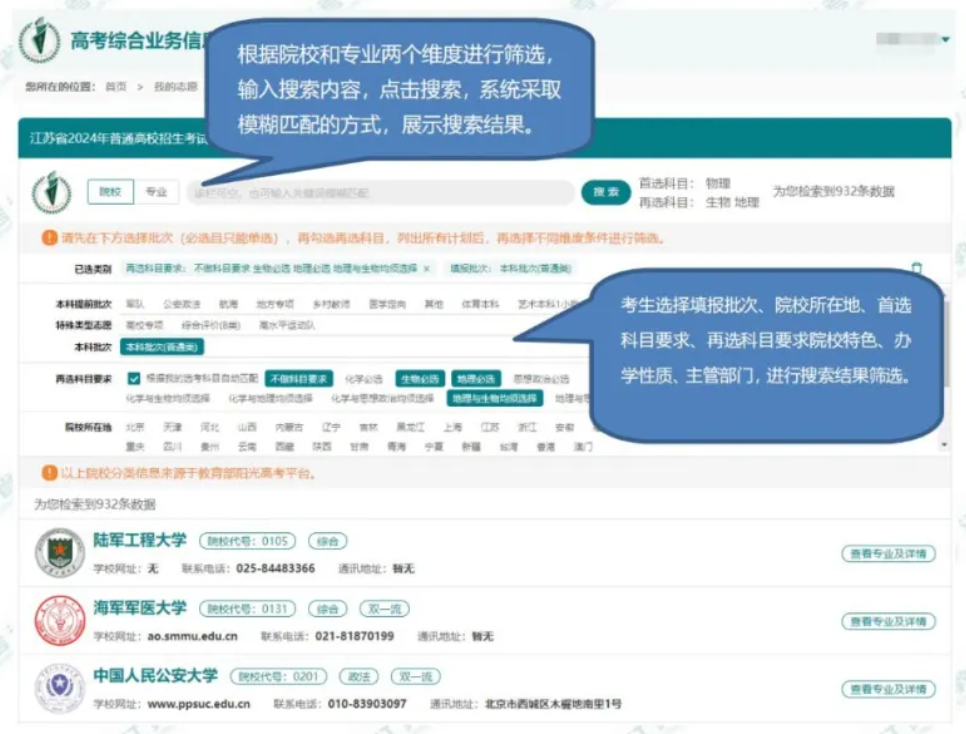The image size is (966, 734).
Task: Filter schools located in 新疆
Action: 471,447
